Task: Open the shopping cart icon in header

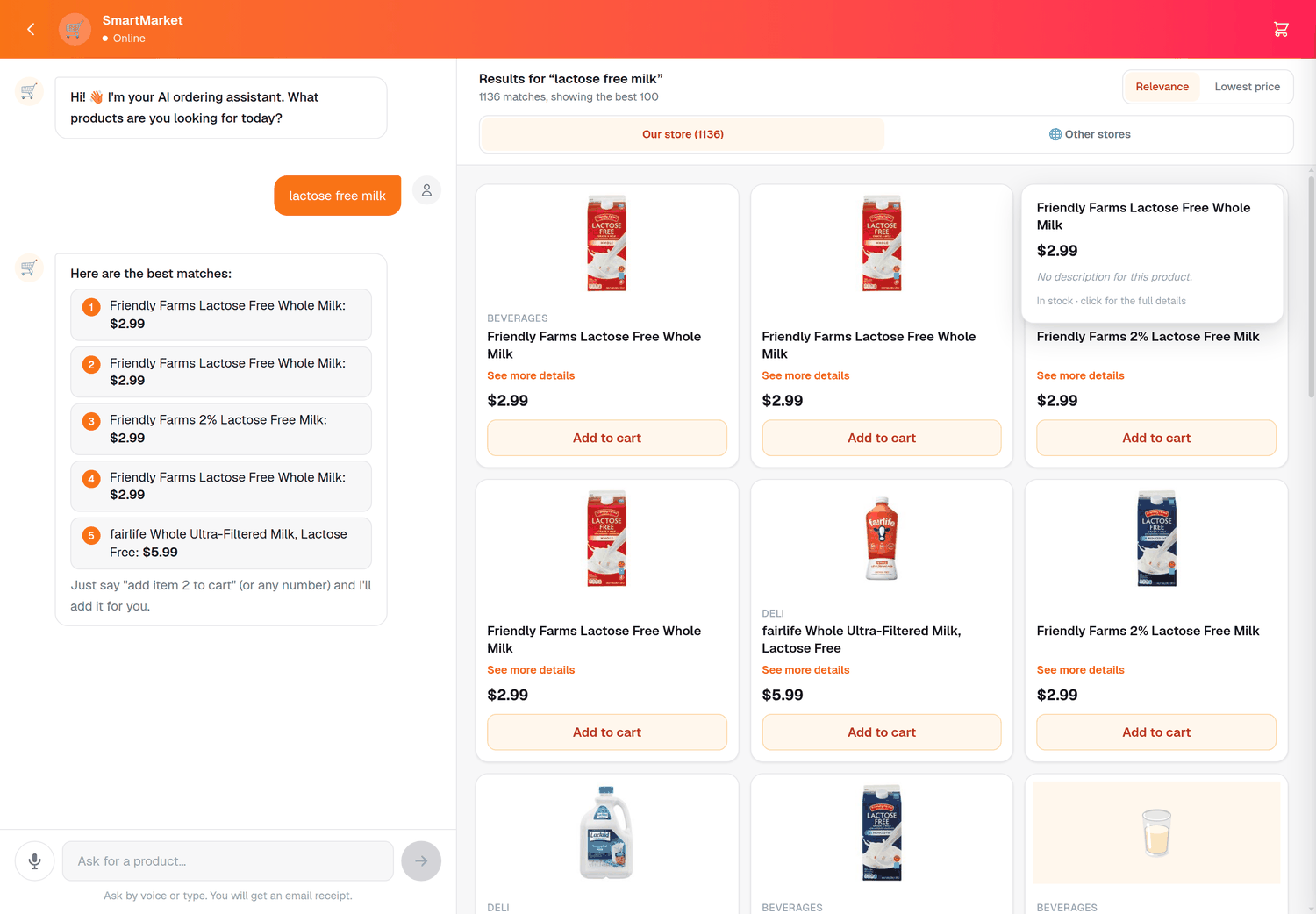Action: tap(1281, 29)
